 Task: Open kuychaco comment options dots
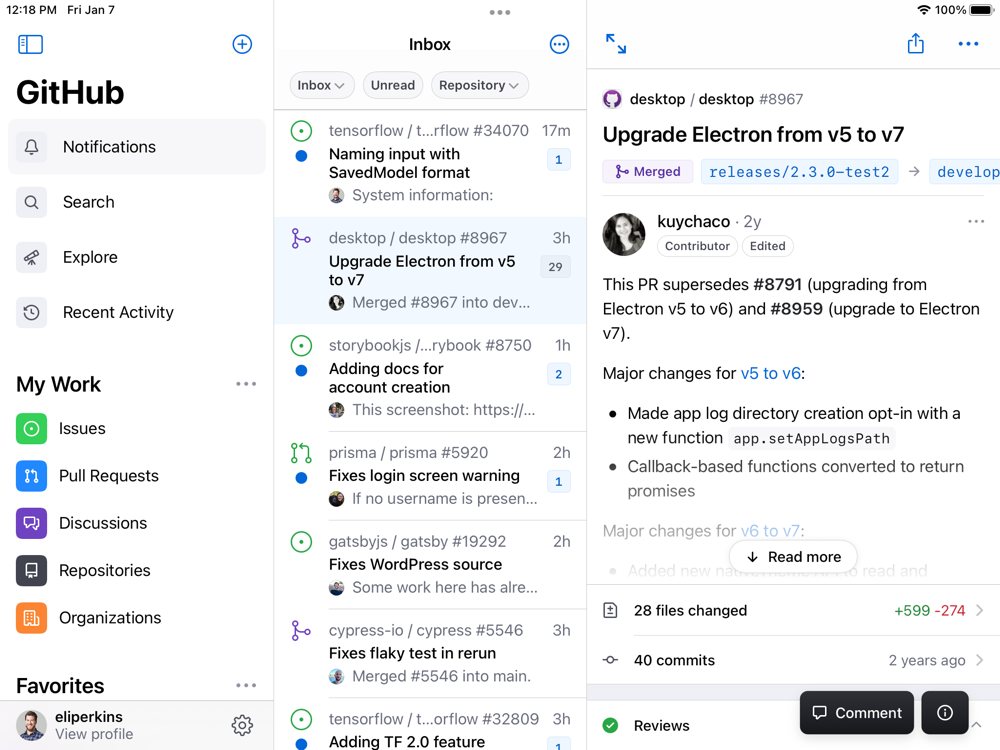click(976, 221)
